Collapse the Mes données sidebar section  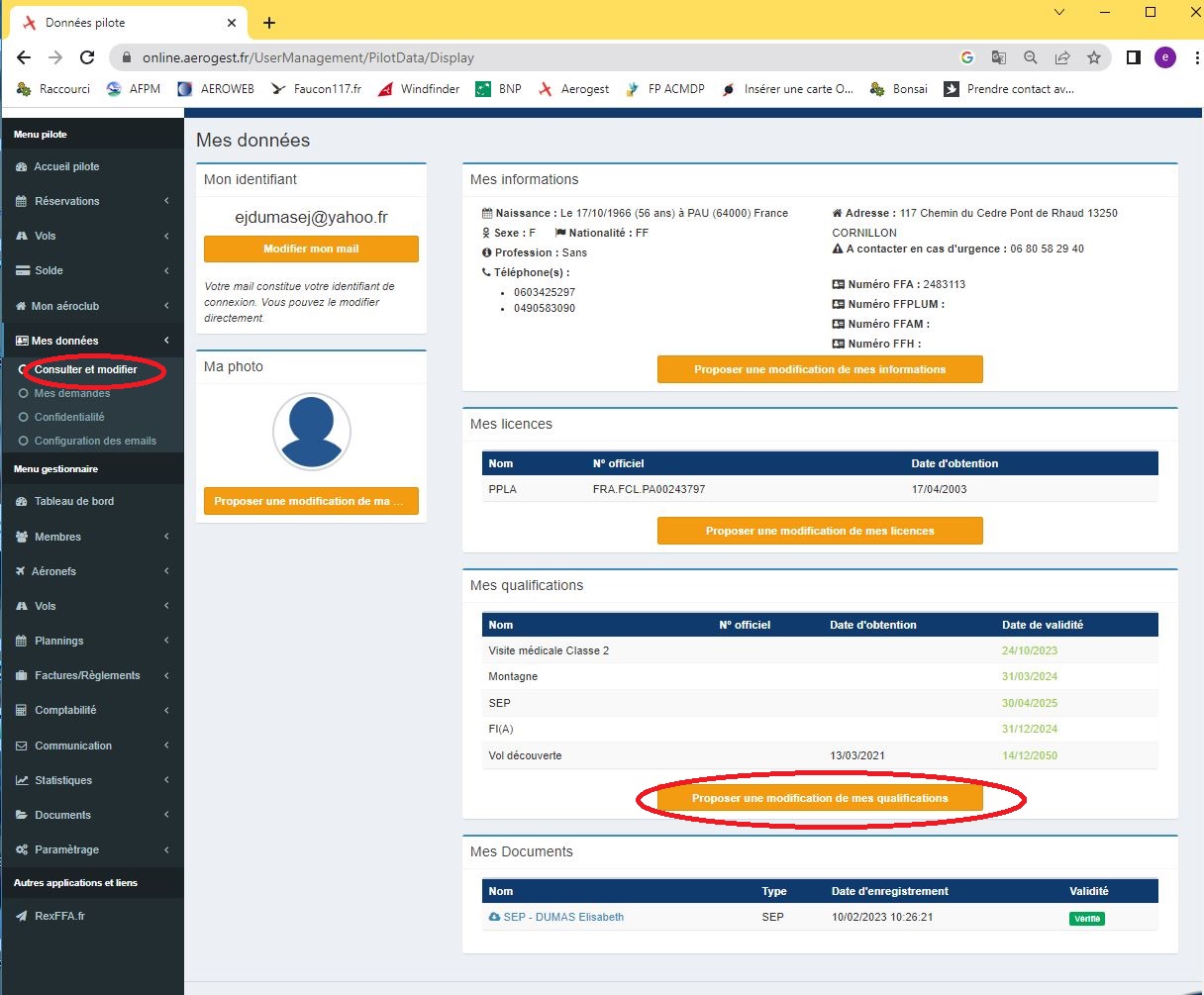point(166,341)
